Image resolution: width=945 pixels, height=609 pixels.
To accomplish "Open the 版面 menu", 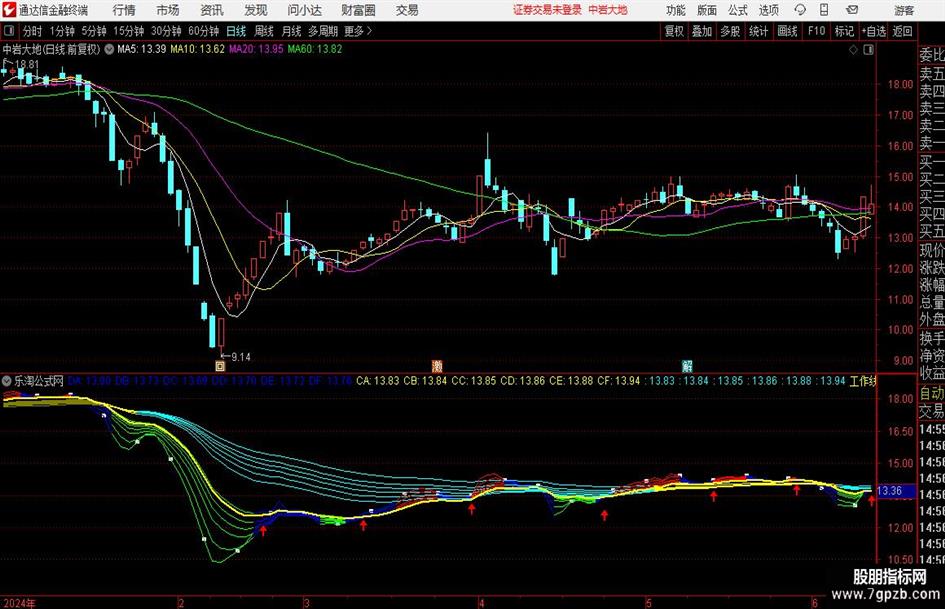I will pos(707,10).
